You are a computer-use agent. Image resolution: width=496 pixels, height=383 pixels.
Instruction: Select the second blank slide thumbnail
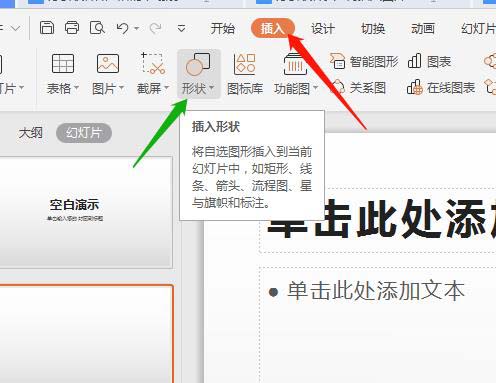(x=87, y=334)
